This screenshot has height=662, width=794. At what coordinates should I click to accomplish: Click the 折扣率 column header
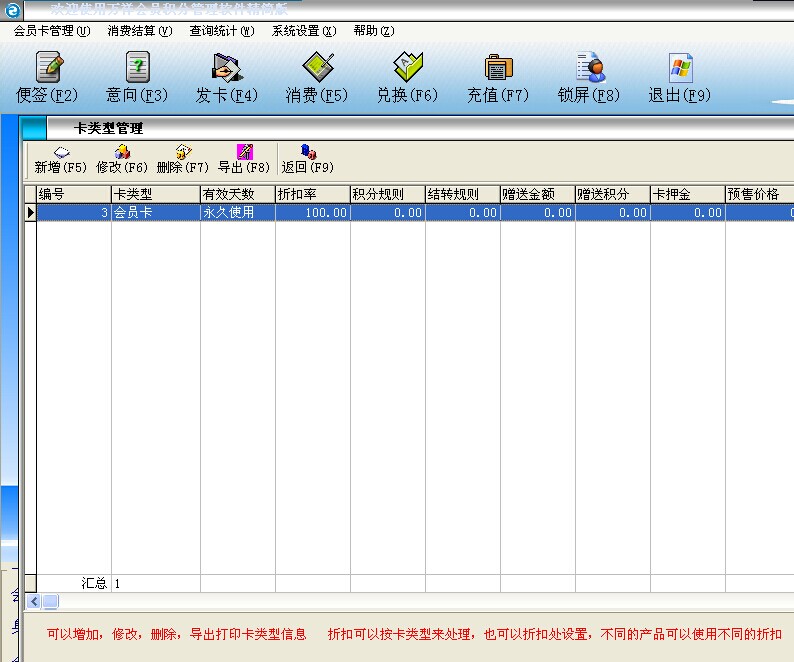312,194
